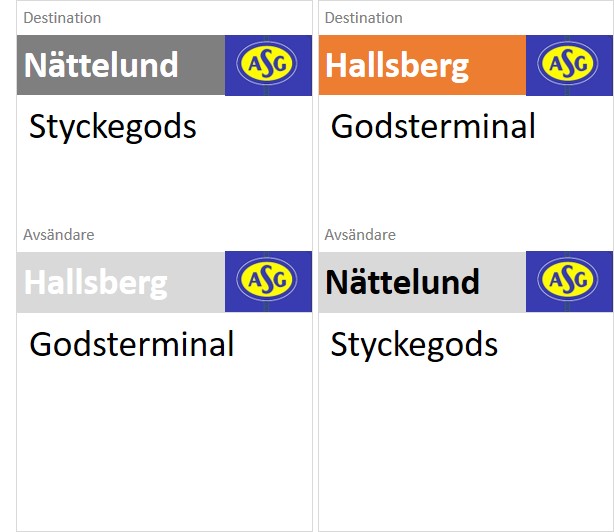This screenshot has width=614, height=532.
Task: Click ASG logo beside black Nättelund sender
Action: [568, 280]
